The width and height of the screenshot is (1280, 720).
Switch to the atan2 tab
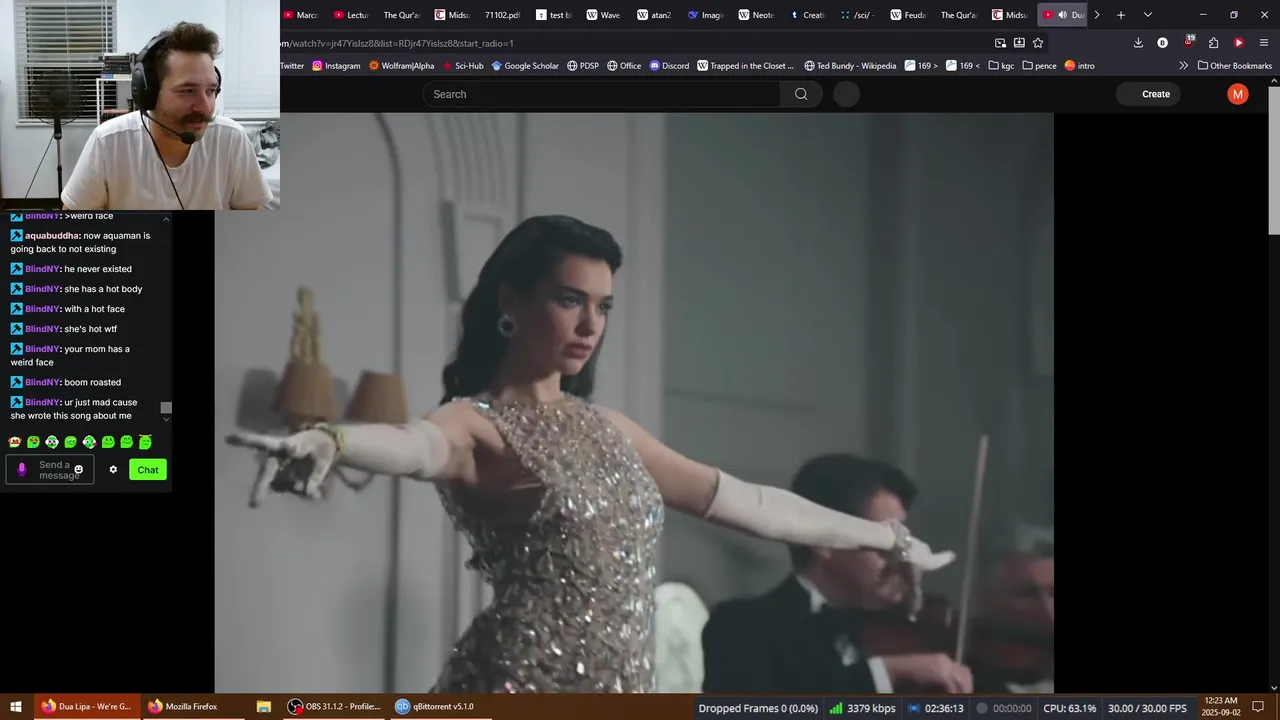click(x=654, y=15)
